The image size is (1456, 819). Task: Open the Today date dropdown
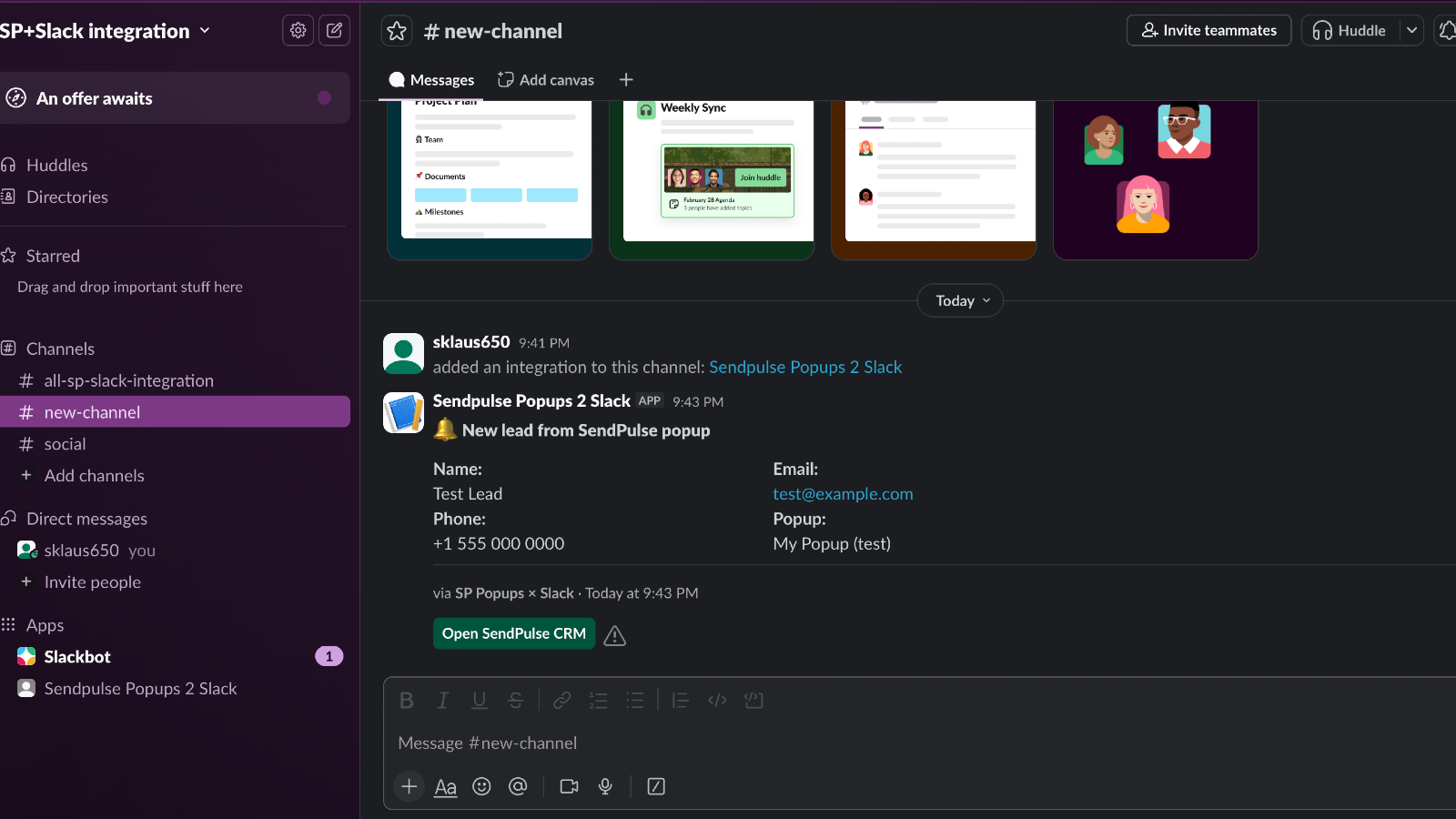960,300
